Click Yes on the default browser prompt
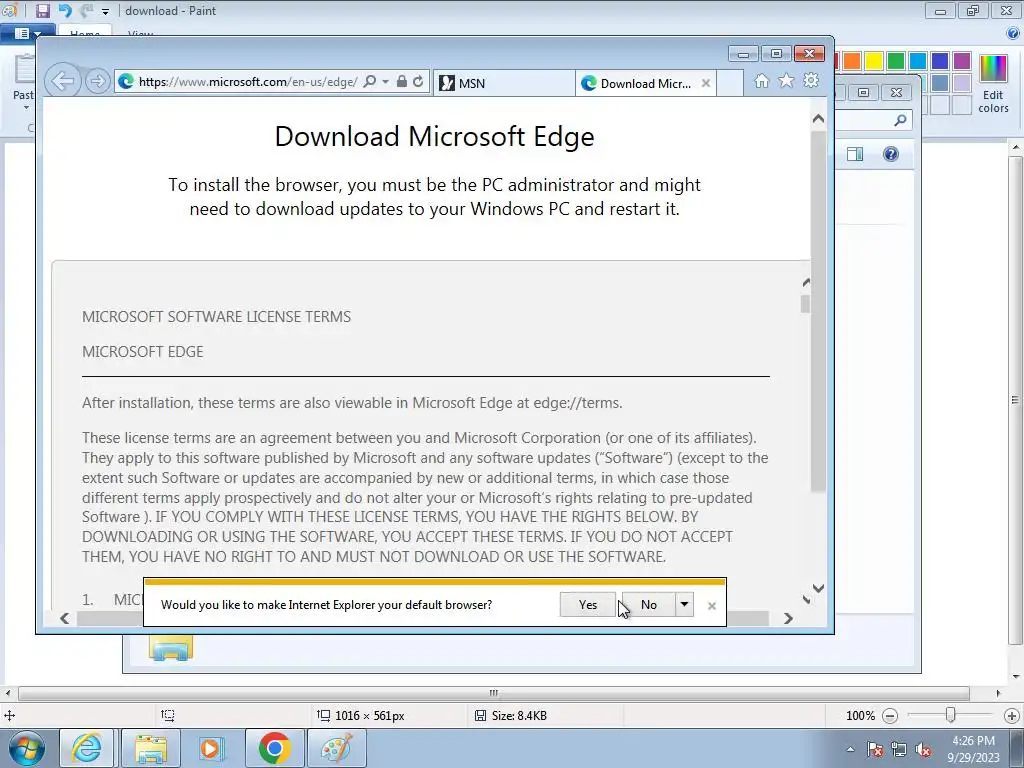This screenshot has height=768, width=1024. click(588, 605)
